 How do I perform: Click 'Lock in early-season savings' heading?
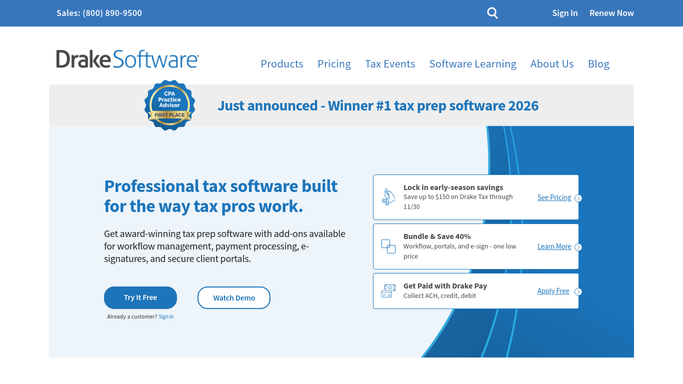453,187
